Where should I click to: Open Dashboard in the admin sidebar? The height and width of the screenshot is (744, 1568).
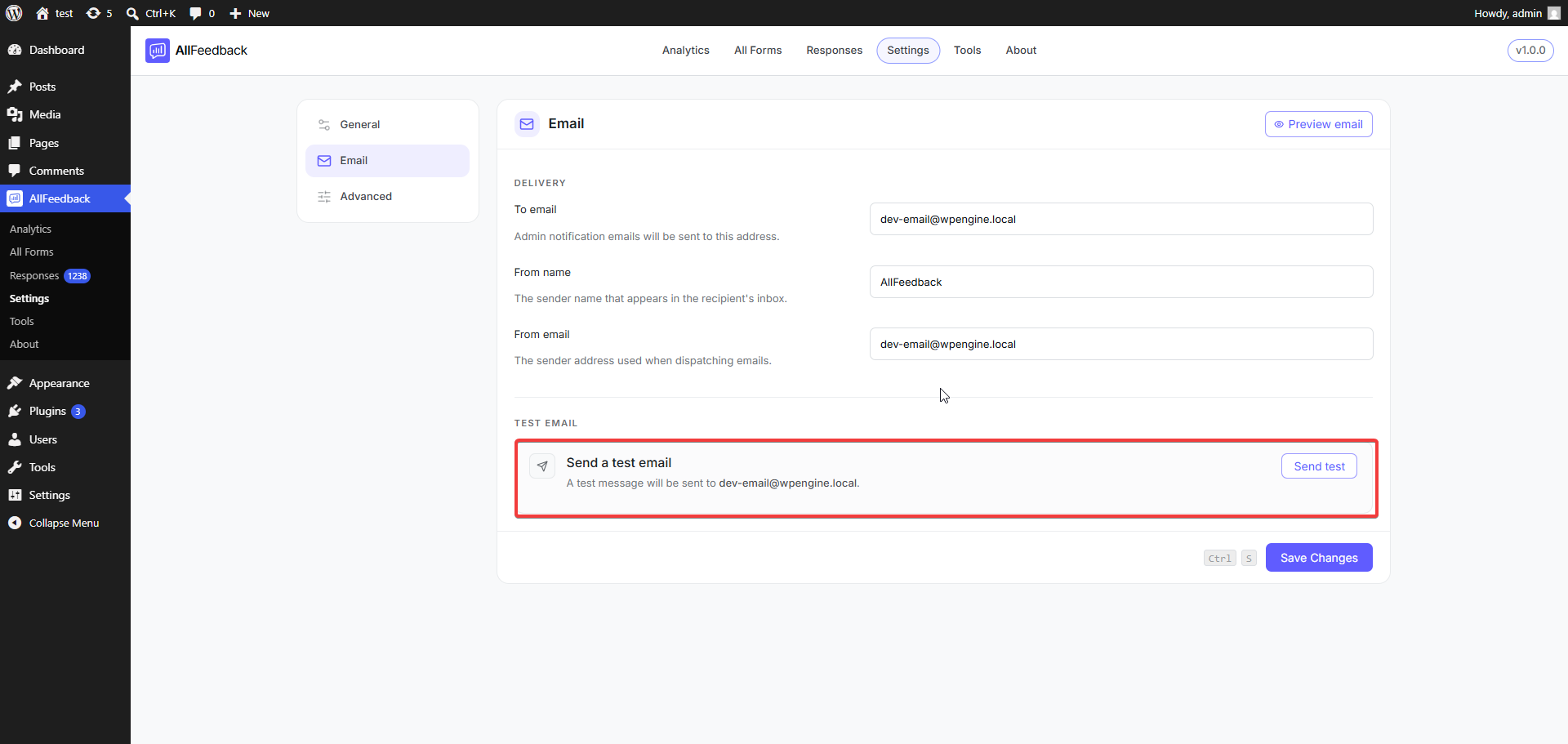[65, 50]
